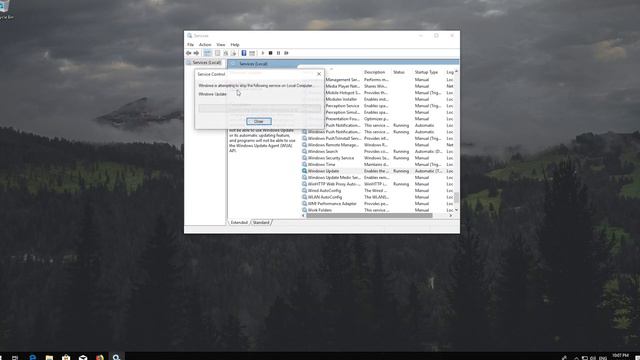The image size is (640, 360).
Task: Open the Help menu
Action: click(x=235, y=44)
